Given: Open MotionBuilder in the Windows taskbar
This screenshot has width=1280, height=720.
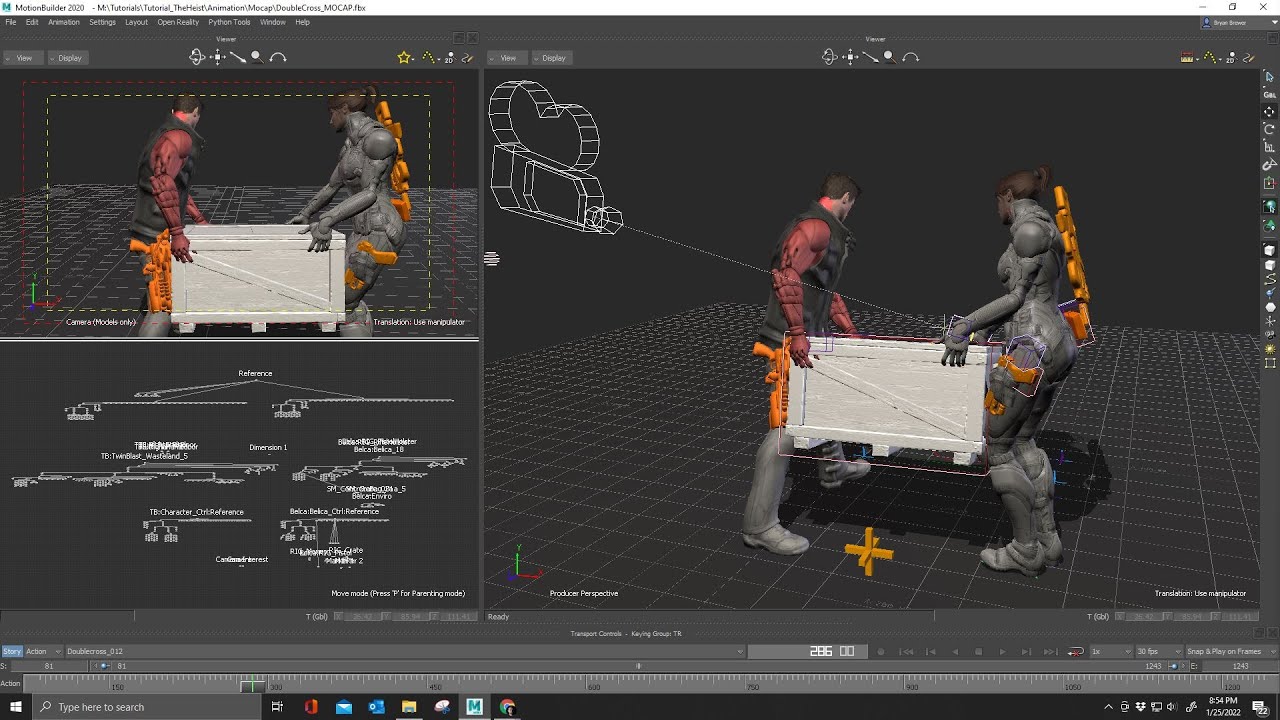Looking at the screenshot, I should point(474,707).
